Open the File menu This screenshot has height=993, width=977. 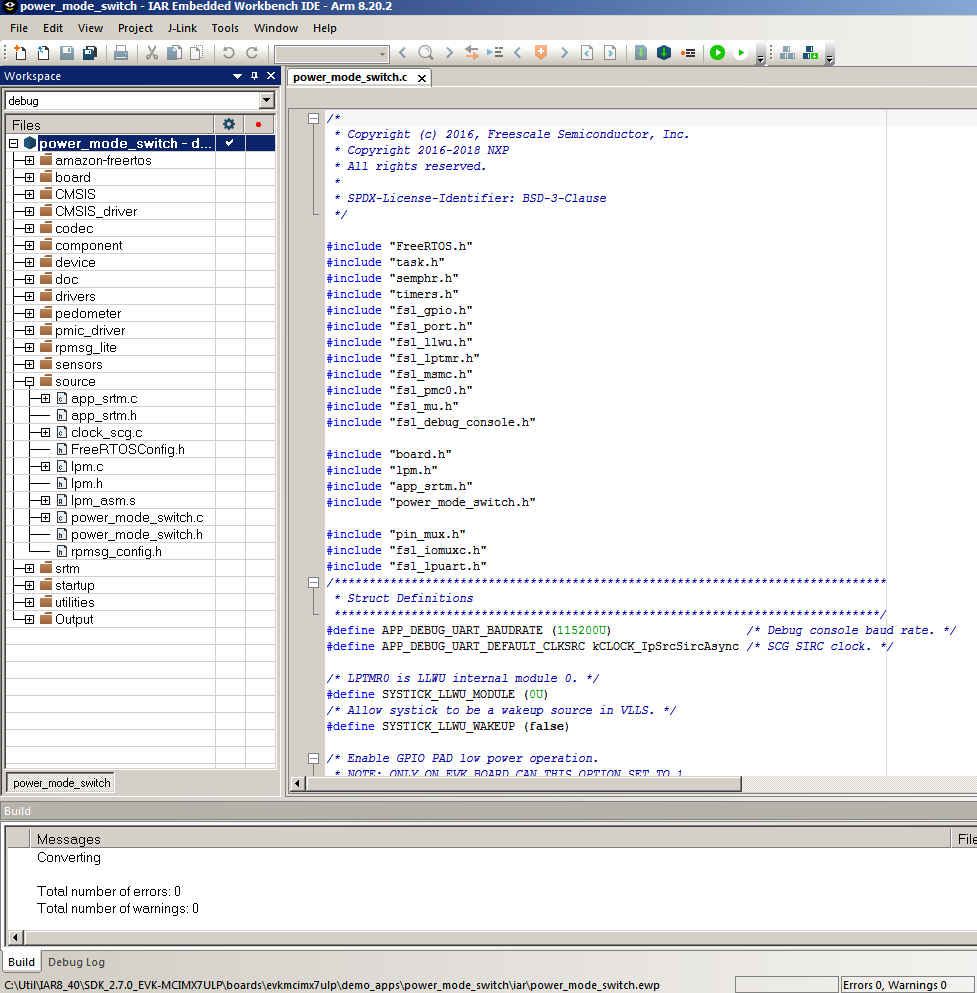tap(19, 28)
